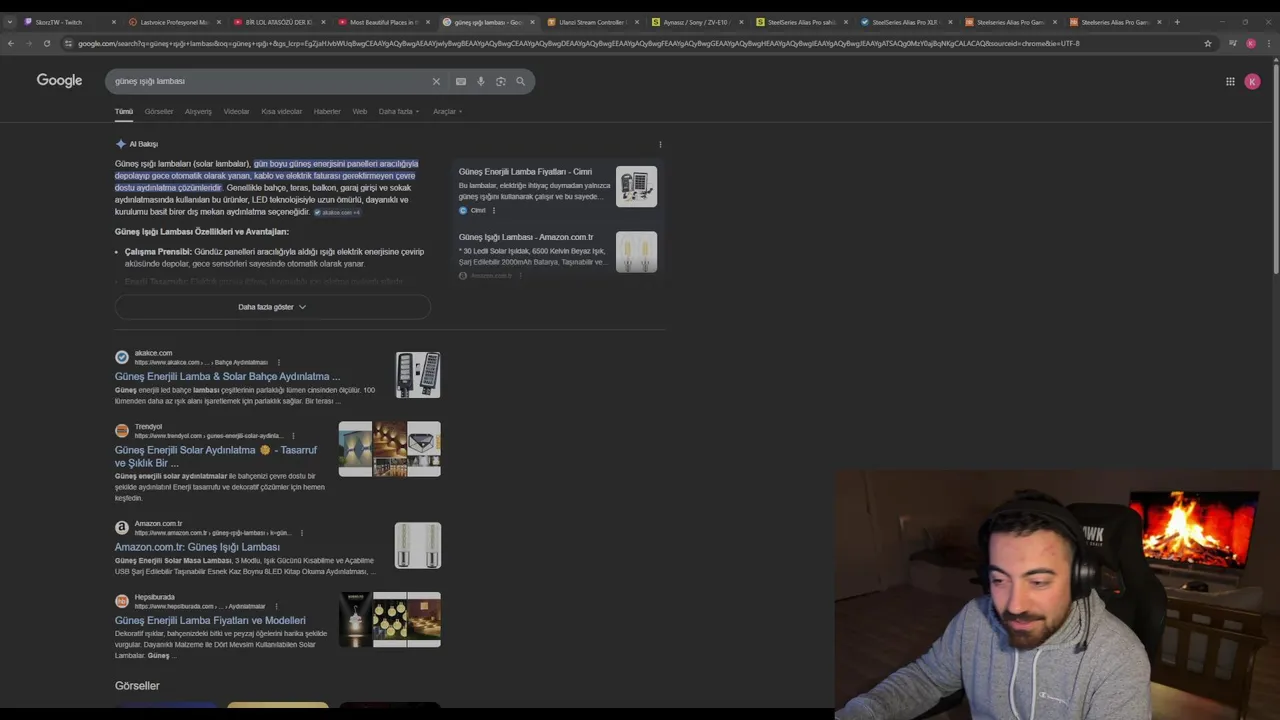
Task: Open Amazon.com.tr: Güneş Işığı Lambası link
Action: pyautogui.click(x=197, y=547)
